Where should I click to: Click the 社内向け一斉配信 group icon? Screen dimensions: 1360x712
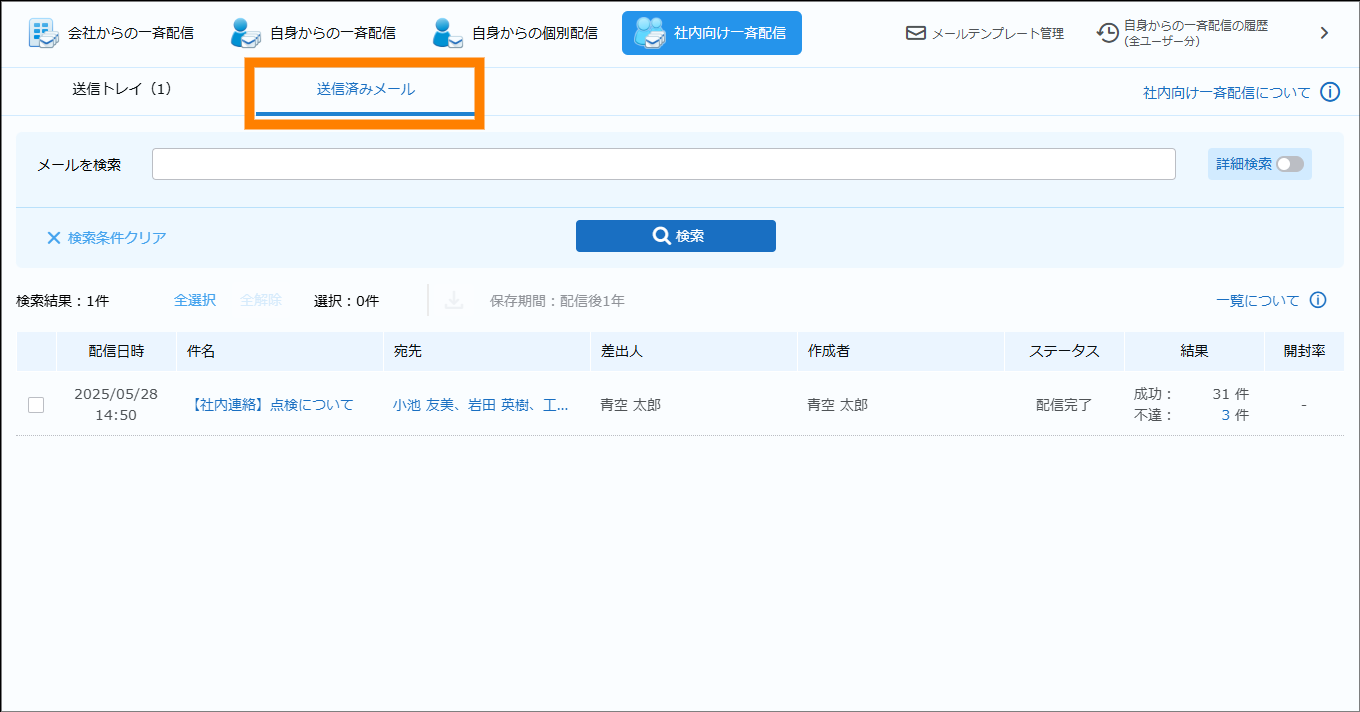[x=650, y=33]
